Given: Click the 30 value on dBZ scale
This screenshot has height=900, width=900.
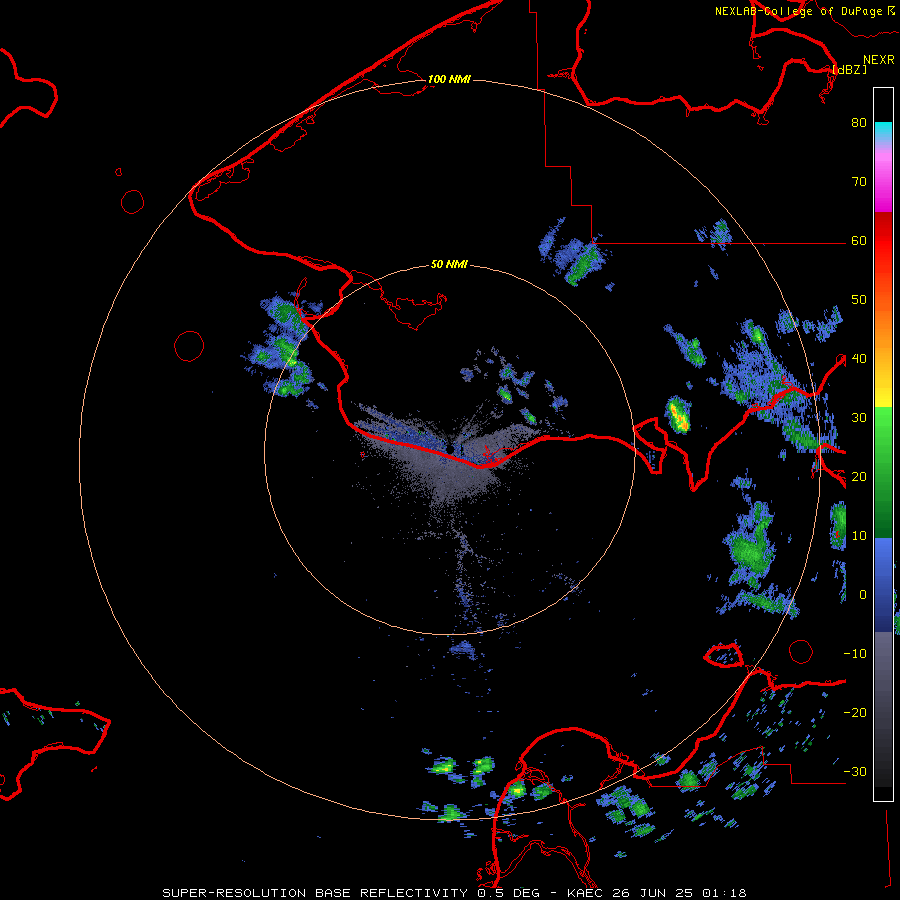Looking at the screenshot, I should [x=859, y=418].
